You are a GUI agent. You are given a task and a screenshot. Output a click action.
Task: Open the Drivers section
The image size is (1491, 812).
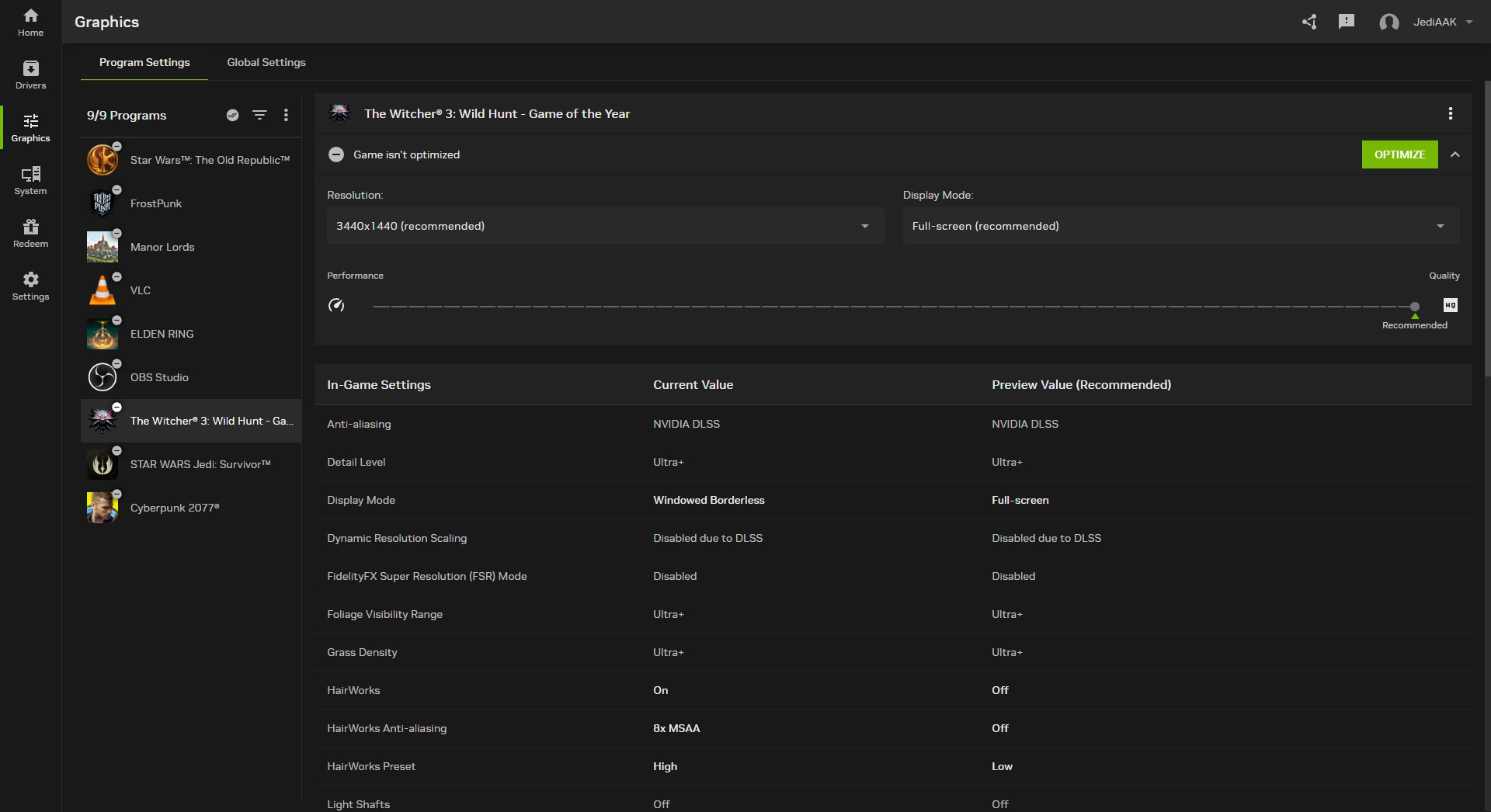tap(30, 75)
